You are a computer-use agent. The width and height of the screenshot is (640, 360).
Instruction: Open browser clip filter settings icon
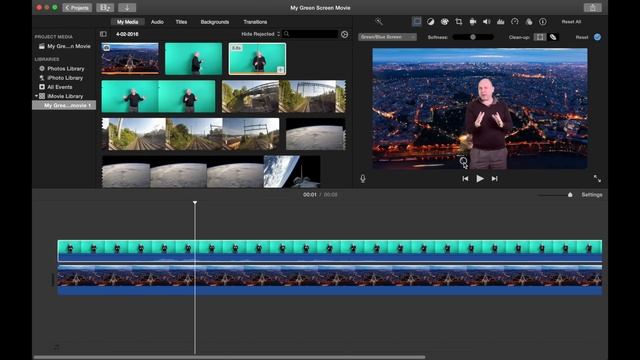(x=344, y=34)
